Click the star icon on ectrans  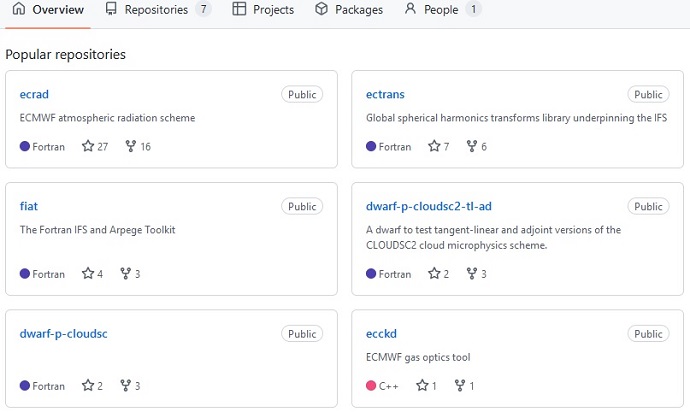click(x=434, y=146)
